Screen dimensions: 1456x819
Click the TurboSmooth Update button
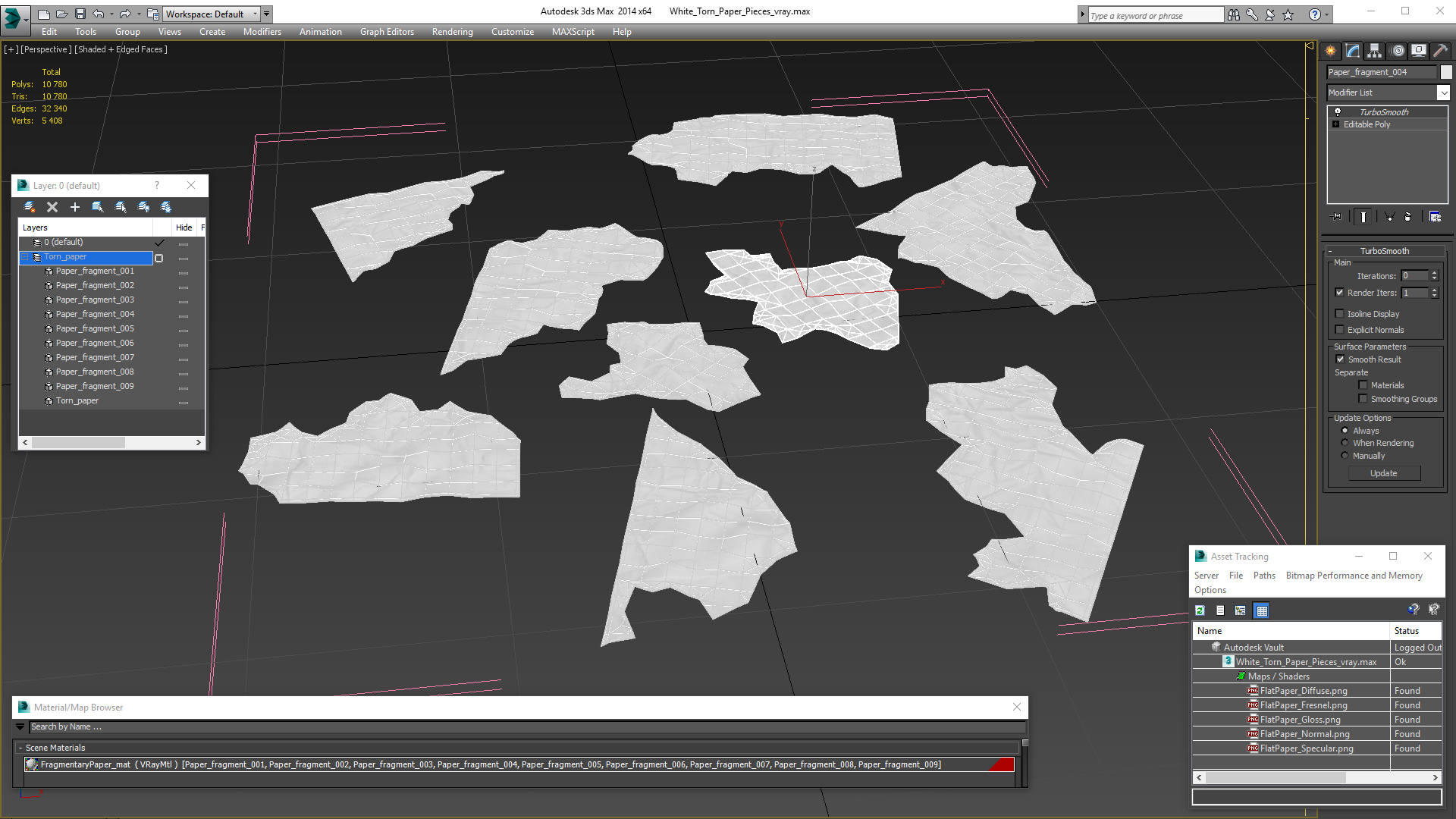(1384, 473)
